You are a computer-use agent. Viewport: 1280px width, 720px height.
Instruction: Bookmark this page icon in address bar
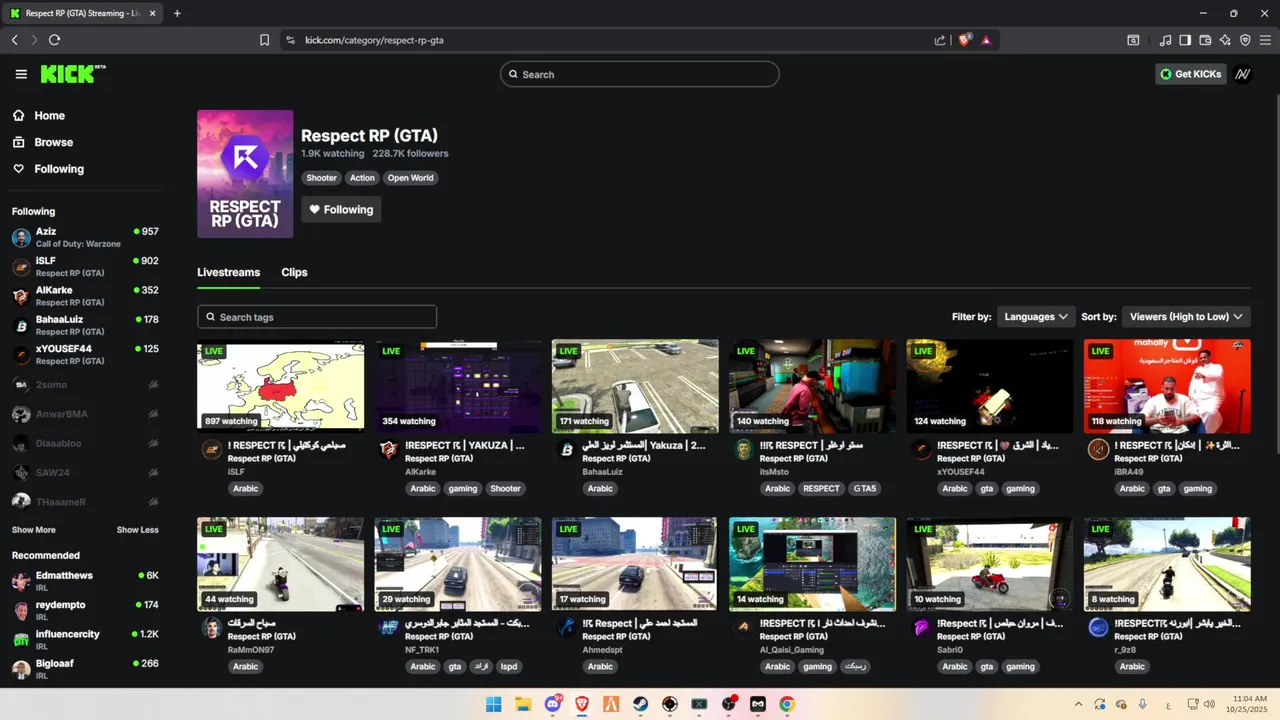(264, 40)
